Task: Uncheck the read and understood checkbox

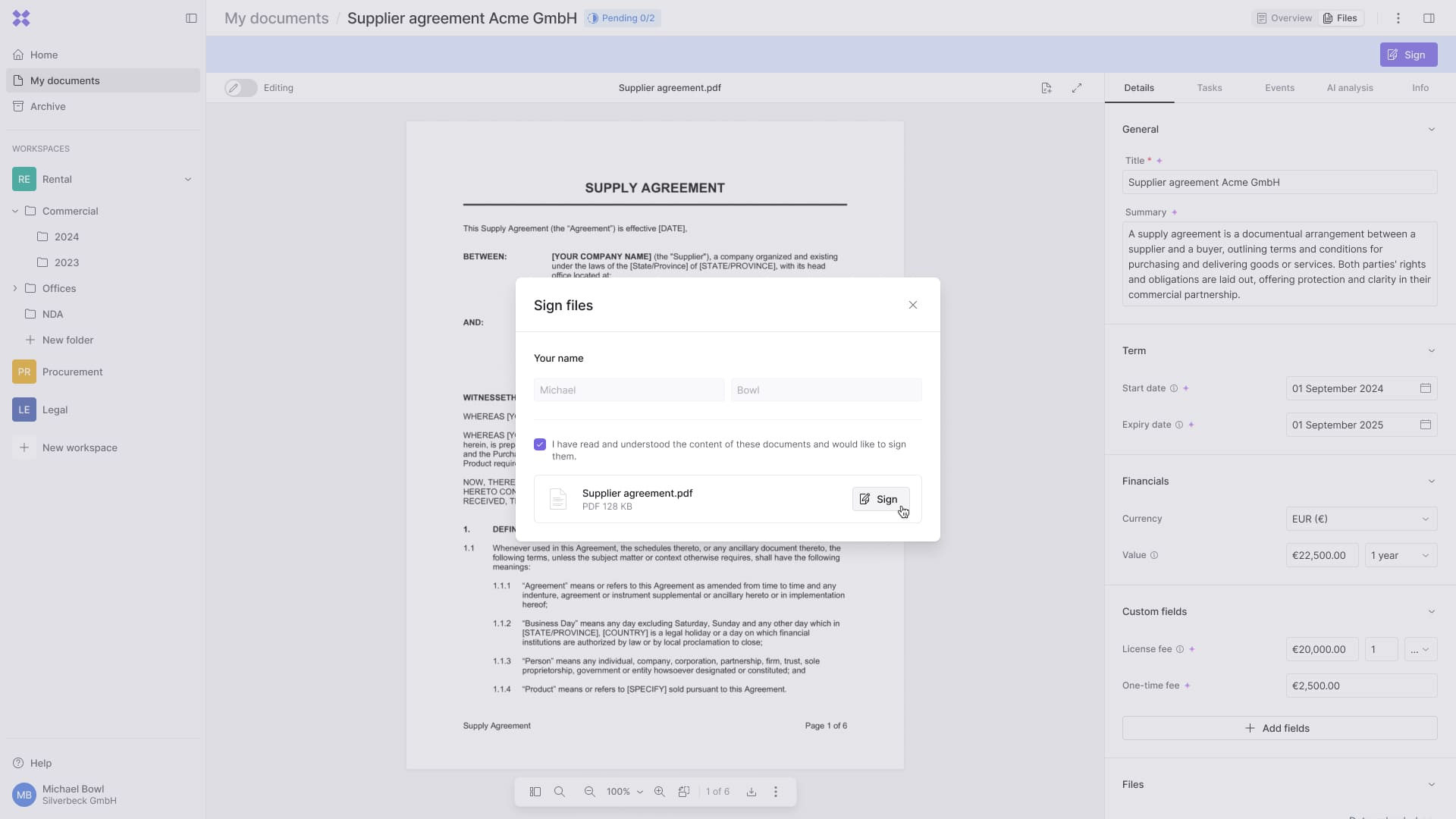Action: point(540,444)
